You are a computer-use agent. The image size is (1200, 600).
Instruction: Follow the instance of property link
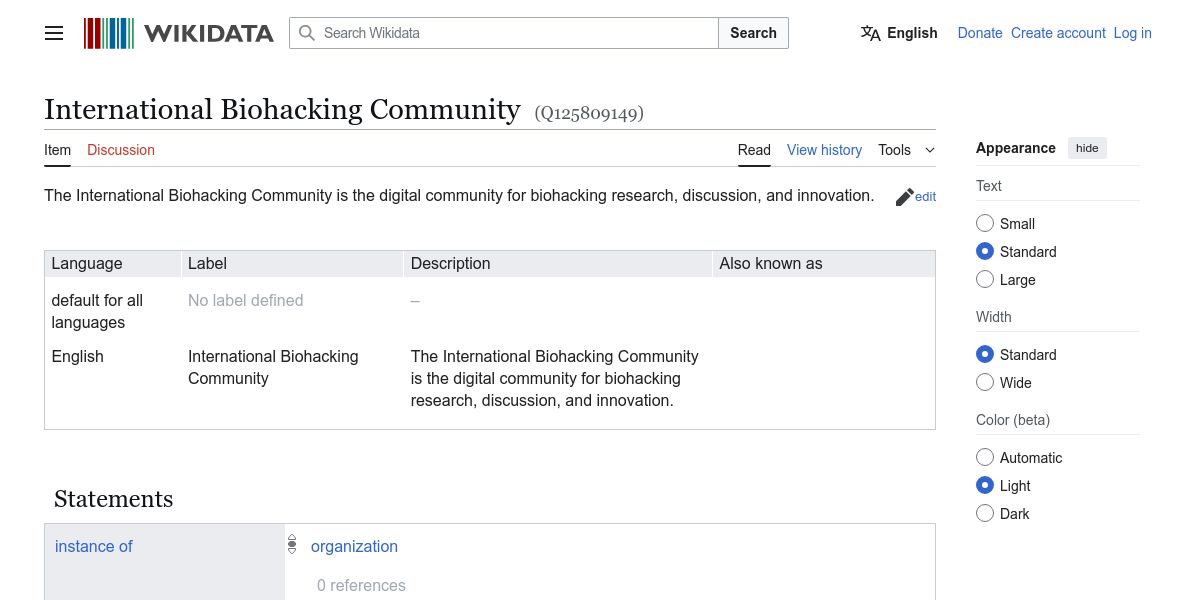[94, 546]
